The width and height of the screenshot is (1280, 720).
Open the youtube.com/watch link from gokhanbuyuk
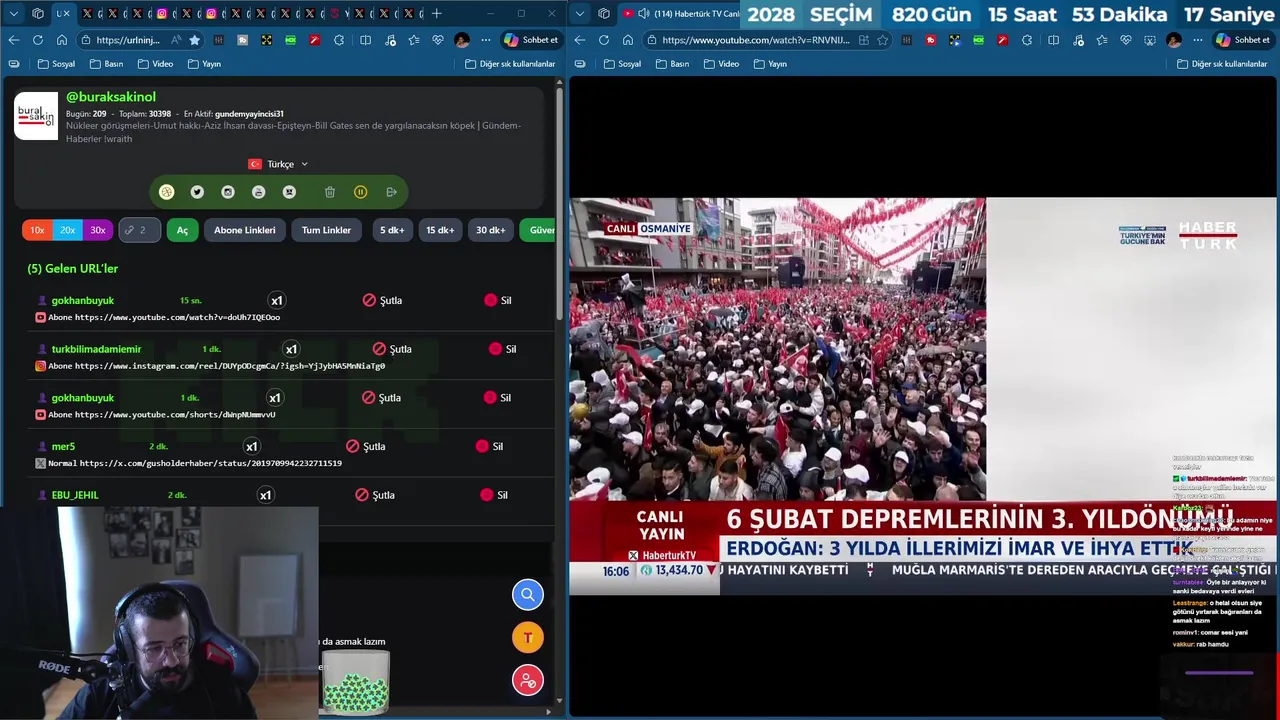(x=177, y=318)
